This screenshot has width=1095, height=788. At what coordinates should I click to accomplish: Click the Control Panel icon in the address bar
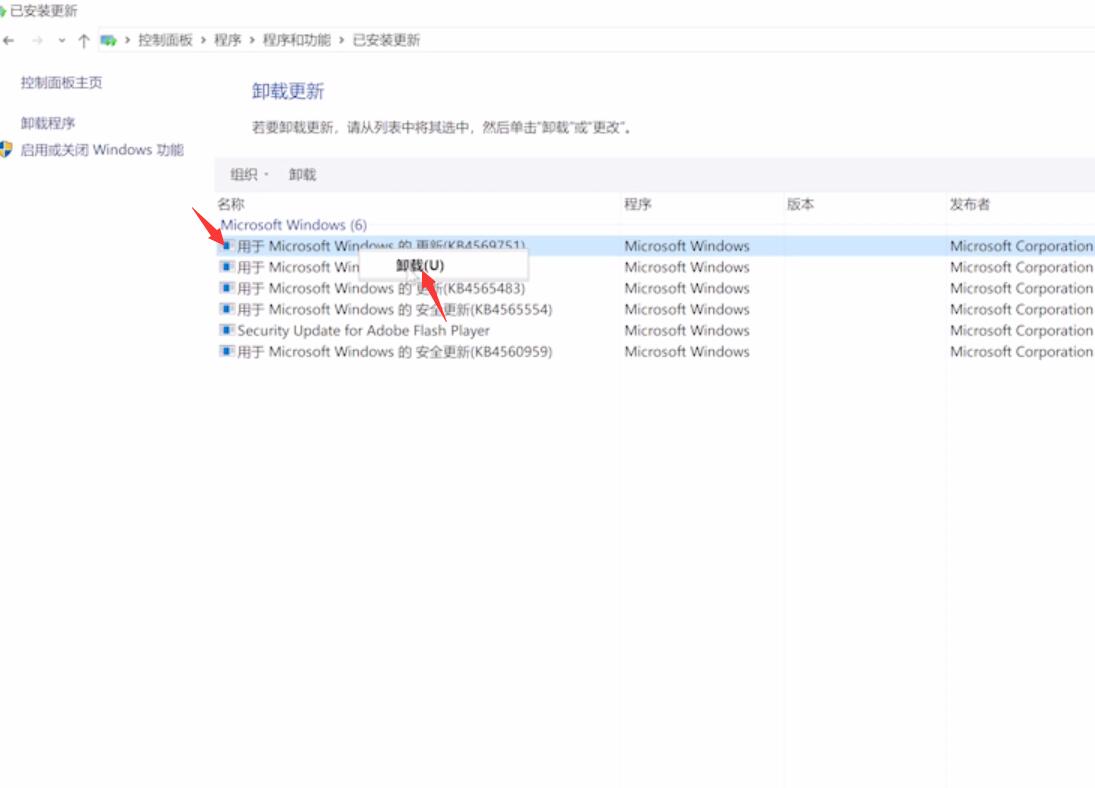[108, 41]
